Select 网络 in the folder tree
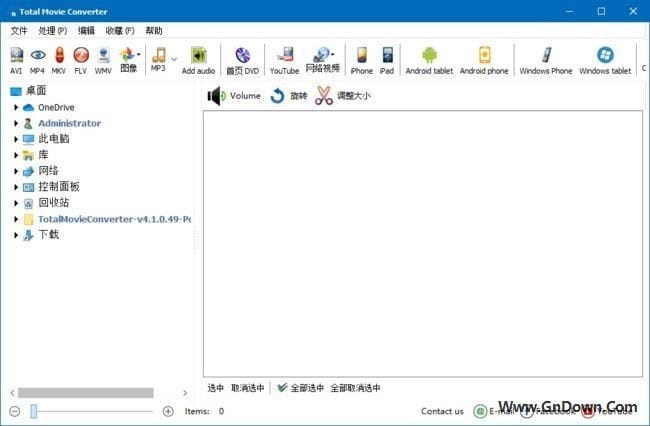 (41, 171)
